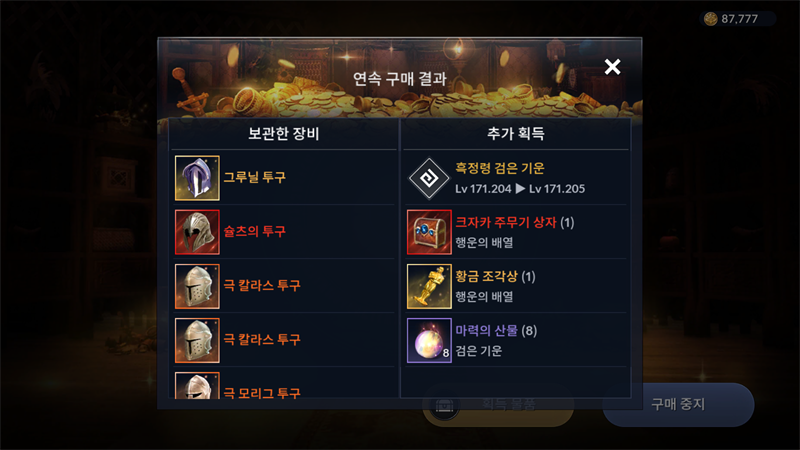Click the 슐츠의 투구 item name
This screenshot has width=800, height=450.
pos(255,231)
